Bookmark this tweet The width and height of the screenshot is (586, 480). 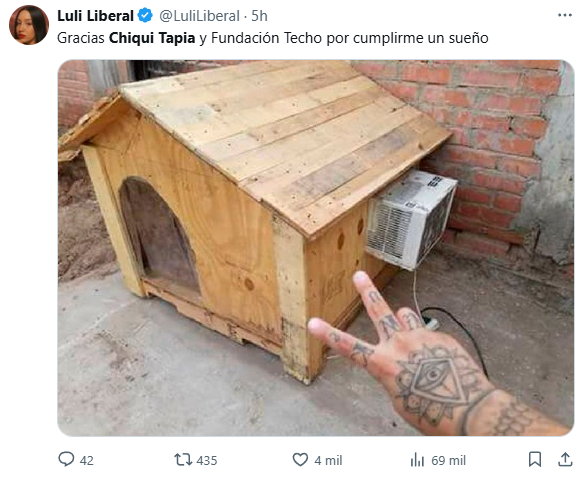pyautogui.click(x=535, y=459)
